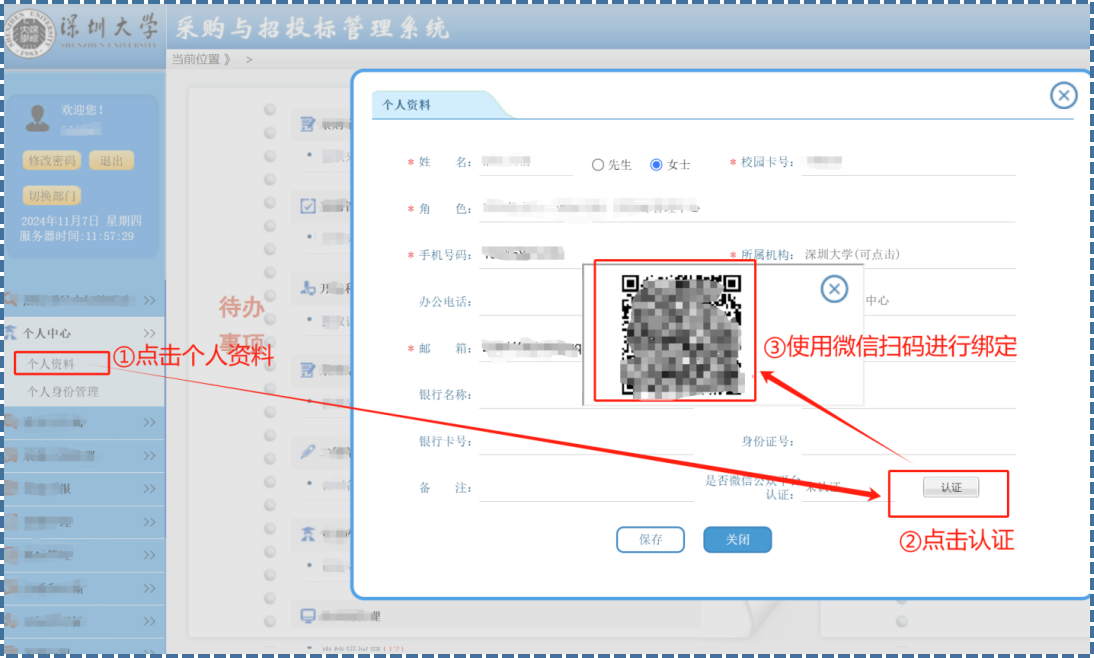The height and width of the screenshot is (658, 1094).
Task: Click the pen icon in the background list
Action: coord(308,451)
